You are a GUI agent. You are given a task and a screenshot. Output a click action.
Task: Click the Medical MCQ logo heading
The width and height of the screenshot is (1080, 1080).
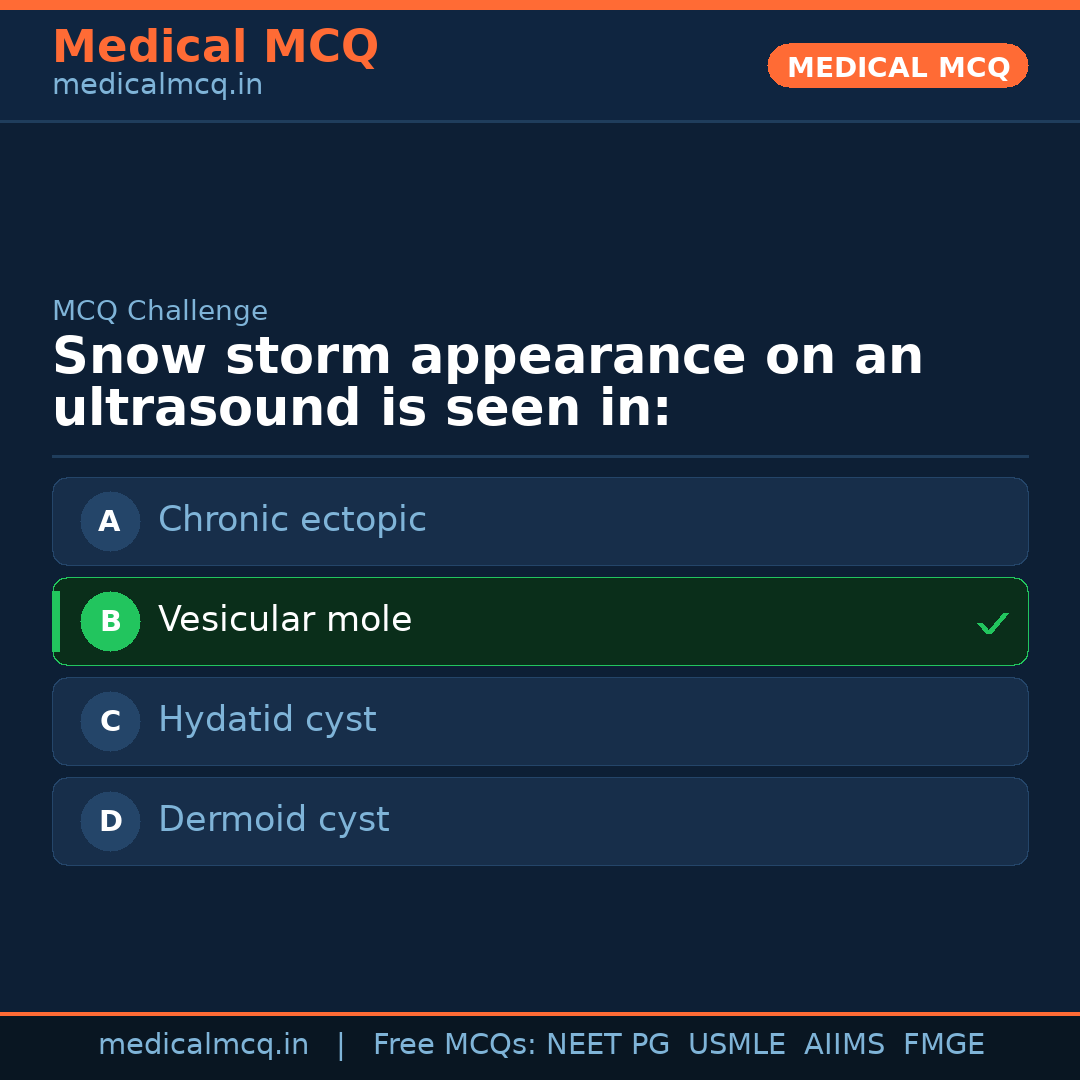click(x=215, y=46)
